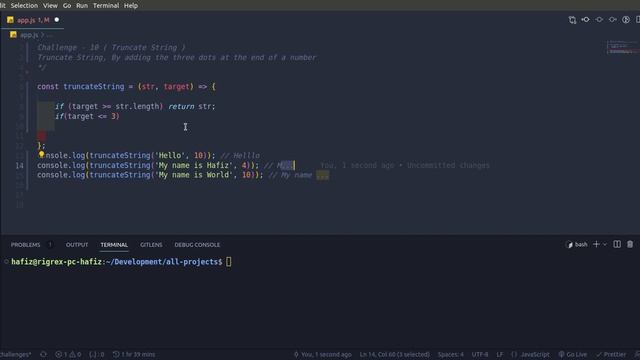Click the editor minimap preview

click(622, 47)
